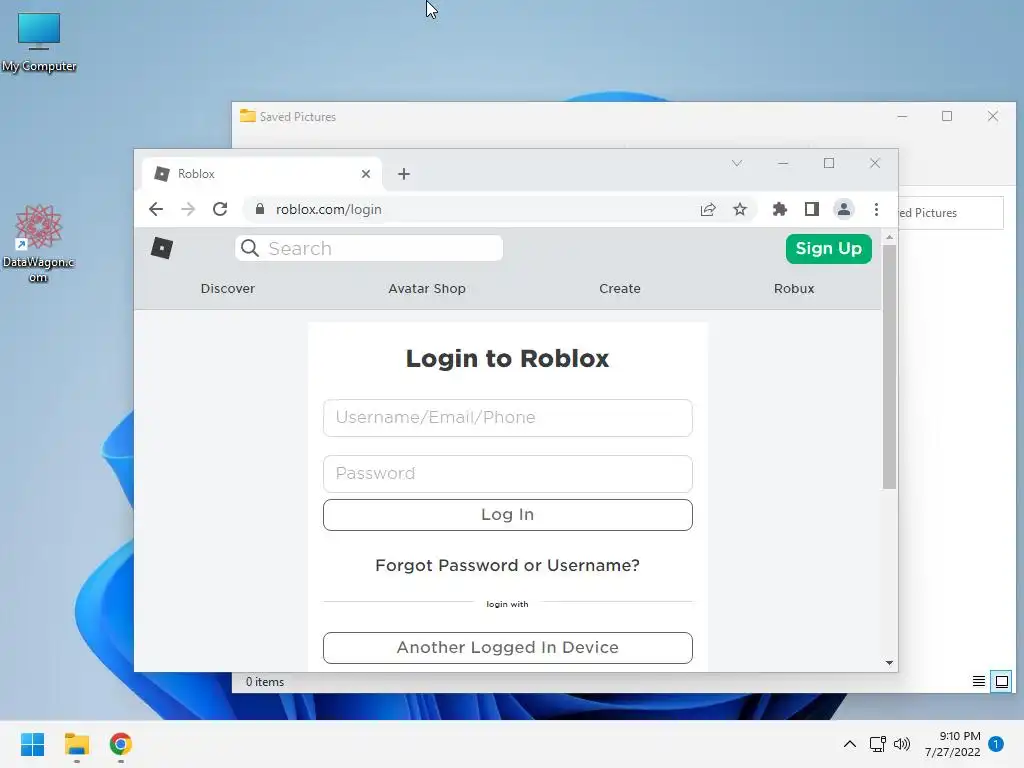Toggle Chrome's side panel icon
Viewport: 1024px width, 768px height.
[x=812, y=209]
